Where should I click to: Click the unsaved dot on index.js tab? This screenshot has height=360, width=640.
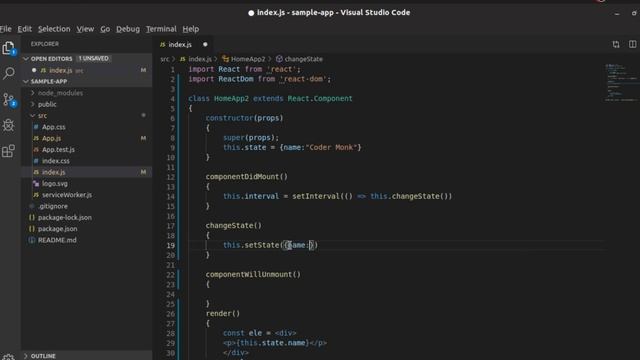point(205,44)
